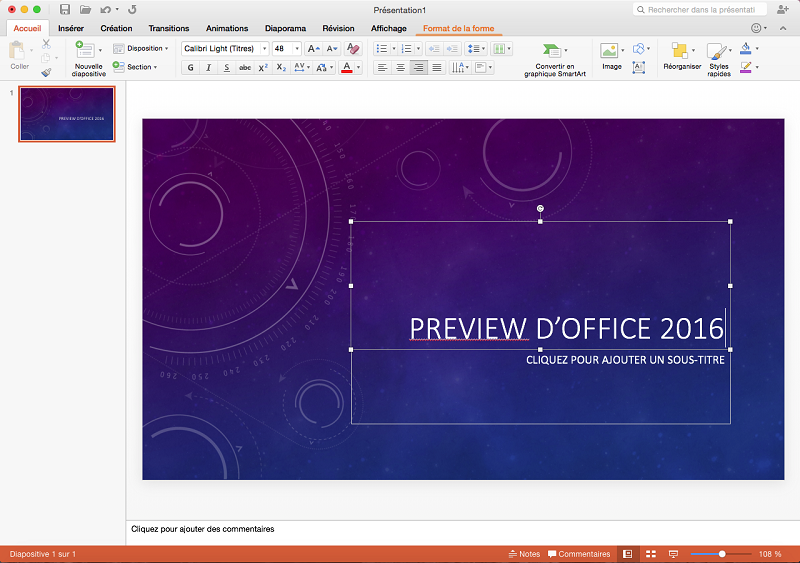800x563 pixels.
Task: Toggle italic formatting
Action: pyautogui.click(x=208, y=67)
